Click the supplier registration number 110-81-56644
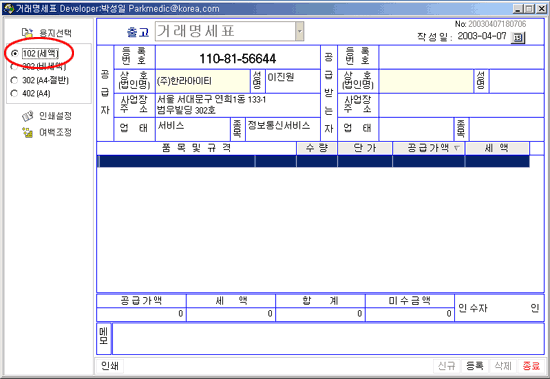Viewport: 550px width, 379px height. click(x=238, y=58)
